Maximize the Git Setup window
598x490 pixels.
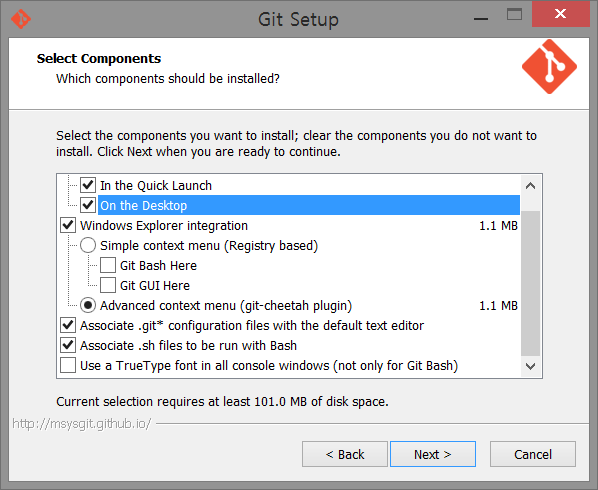514,14
